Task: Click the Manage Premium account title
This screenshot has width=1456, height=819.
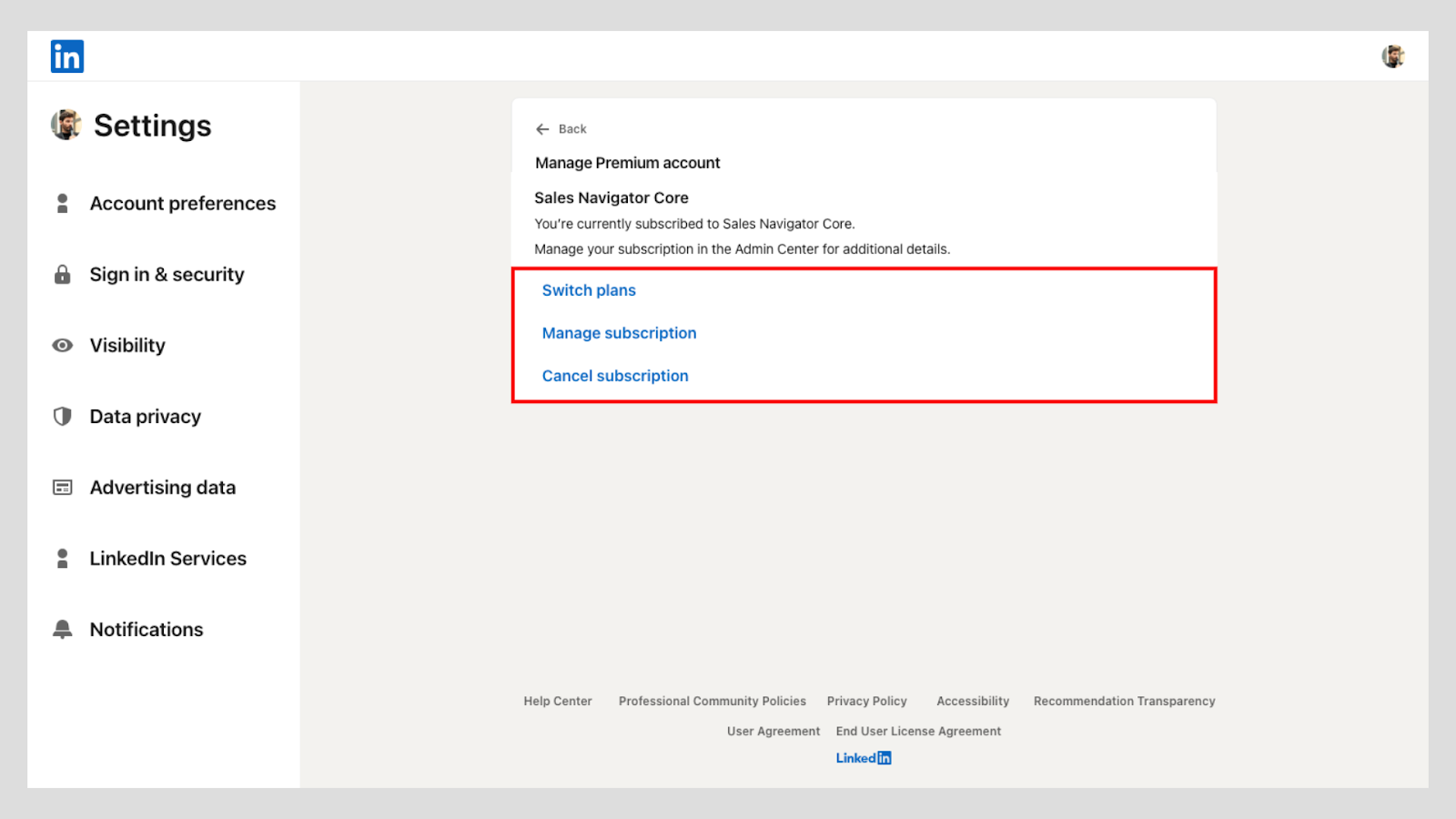Action: 628,163
